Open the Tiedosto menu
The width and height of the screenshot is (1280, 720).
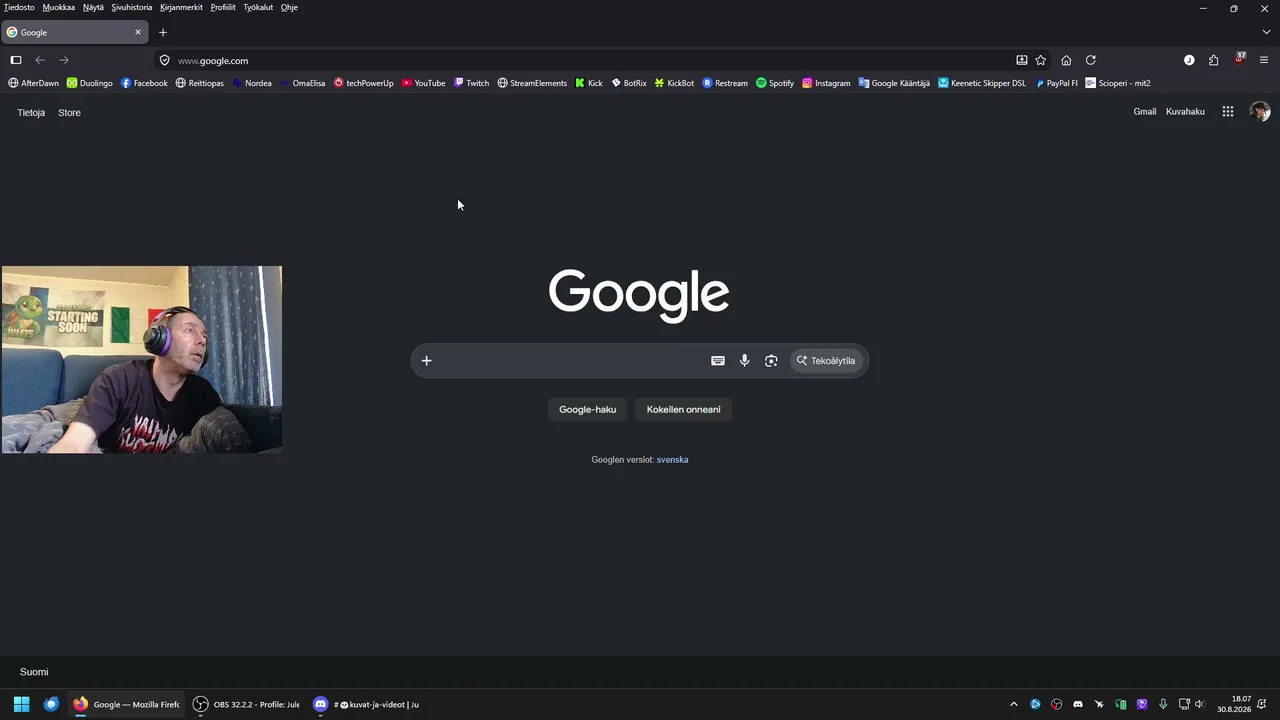[x=19, y=7]
